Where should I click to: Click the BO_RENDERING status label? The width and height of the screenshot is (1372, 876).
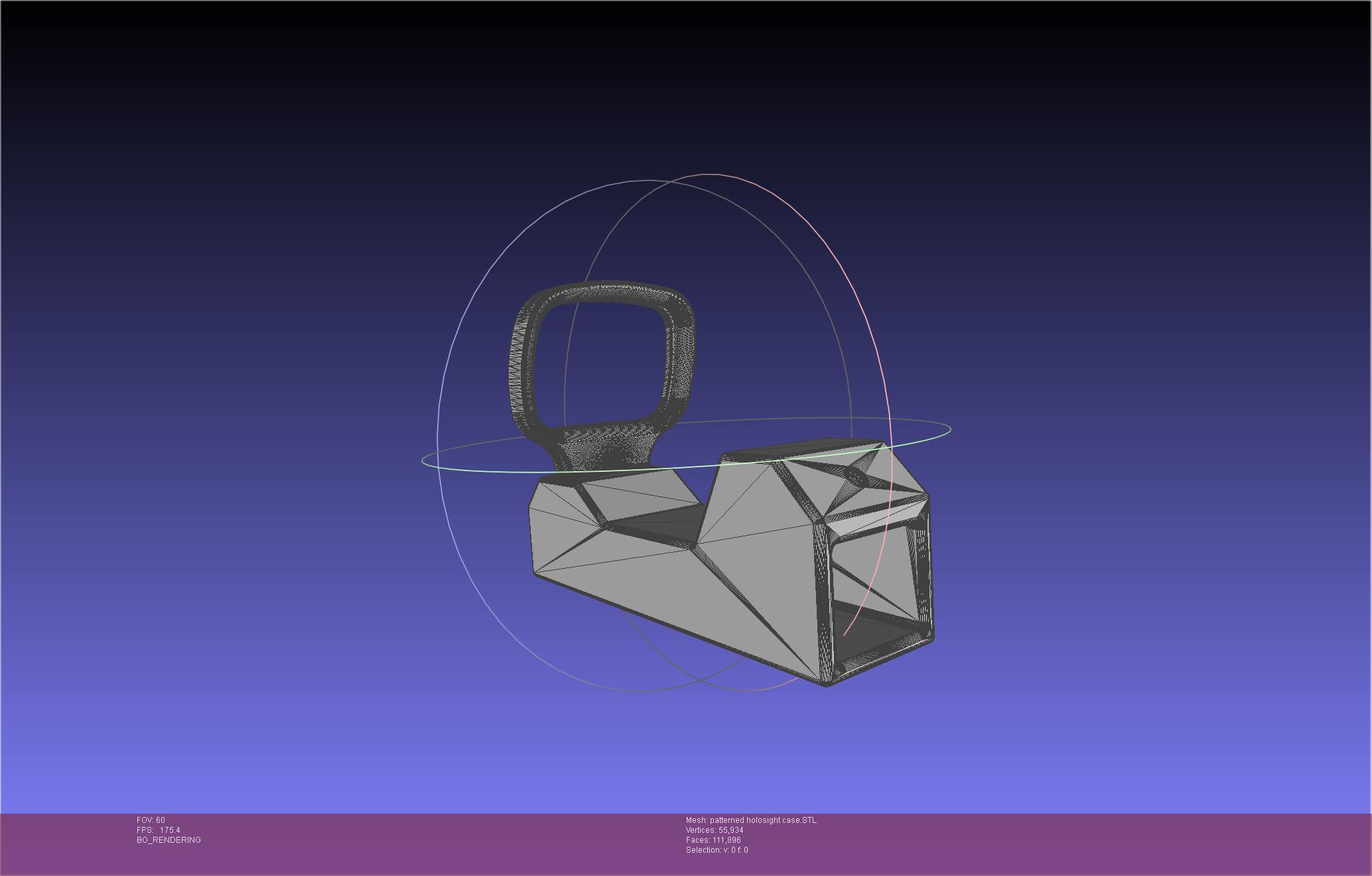pyautogui.click(x=169, y=840)
